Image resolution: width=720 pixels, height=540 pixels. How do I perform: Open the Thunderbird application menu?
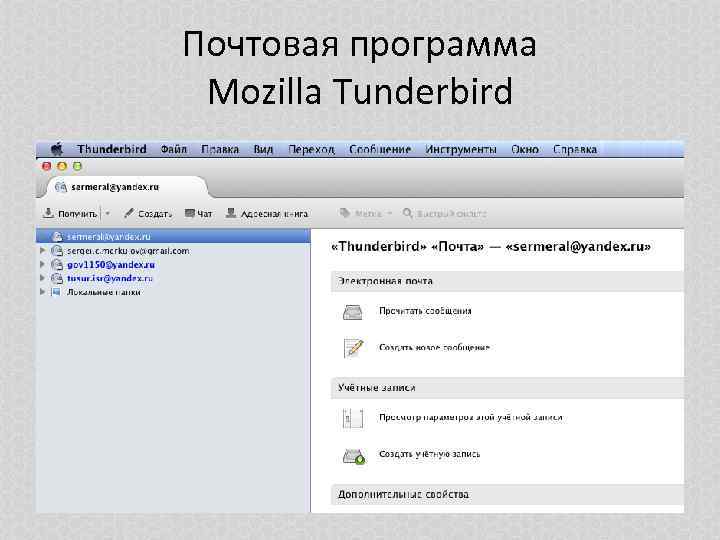click(x=112, y=149)
